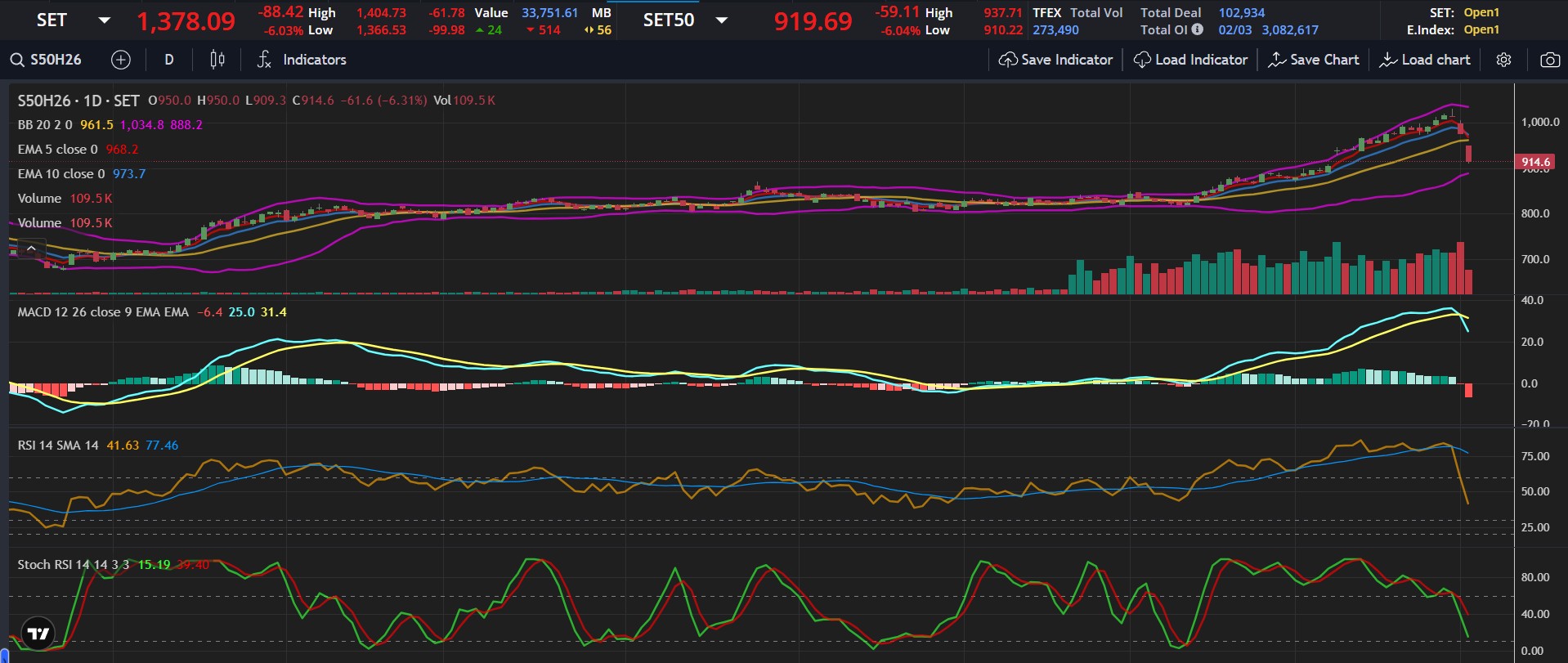Click the Save Indicator cloud icon
Screen dimensions: 1568x663
point(1008,60)
